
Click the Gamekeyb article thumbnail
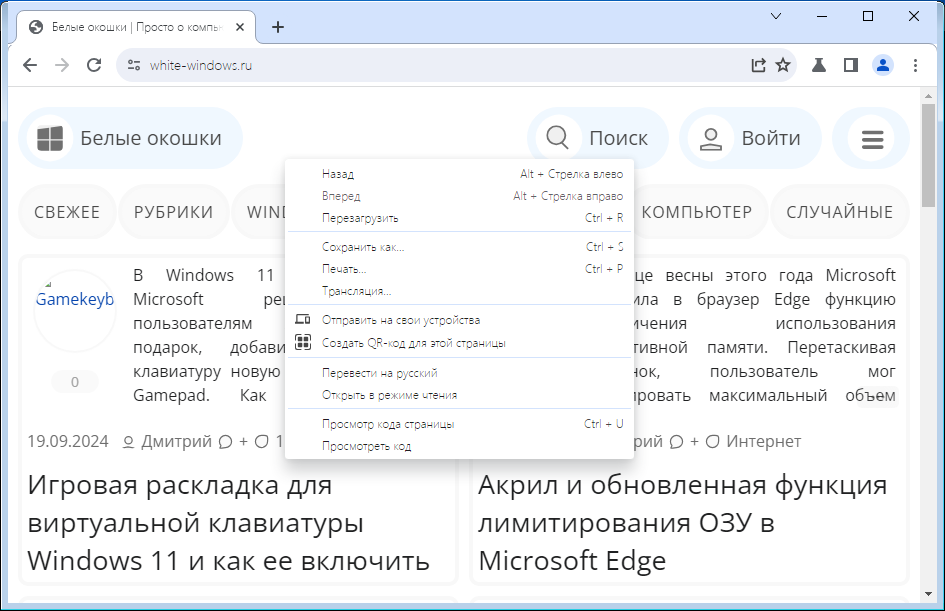(x=75, y=311)
